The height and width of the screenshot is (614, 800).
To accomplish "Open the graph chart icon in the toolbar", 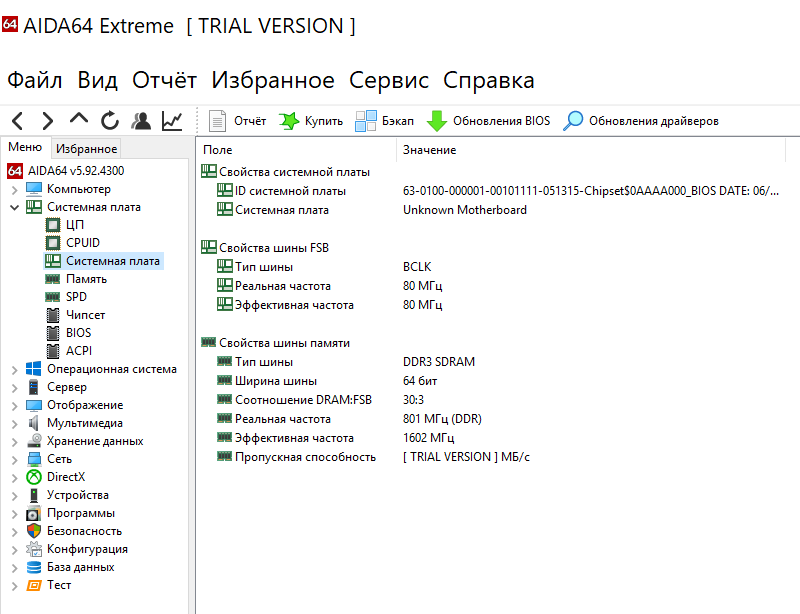I will point(172,121).
